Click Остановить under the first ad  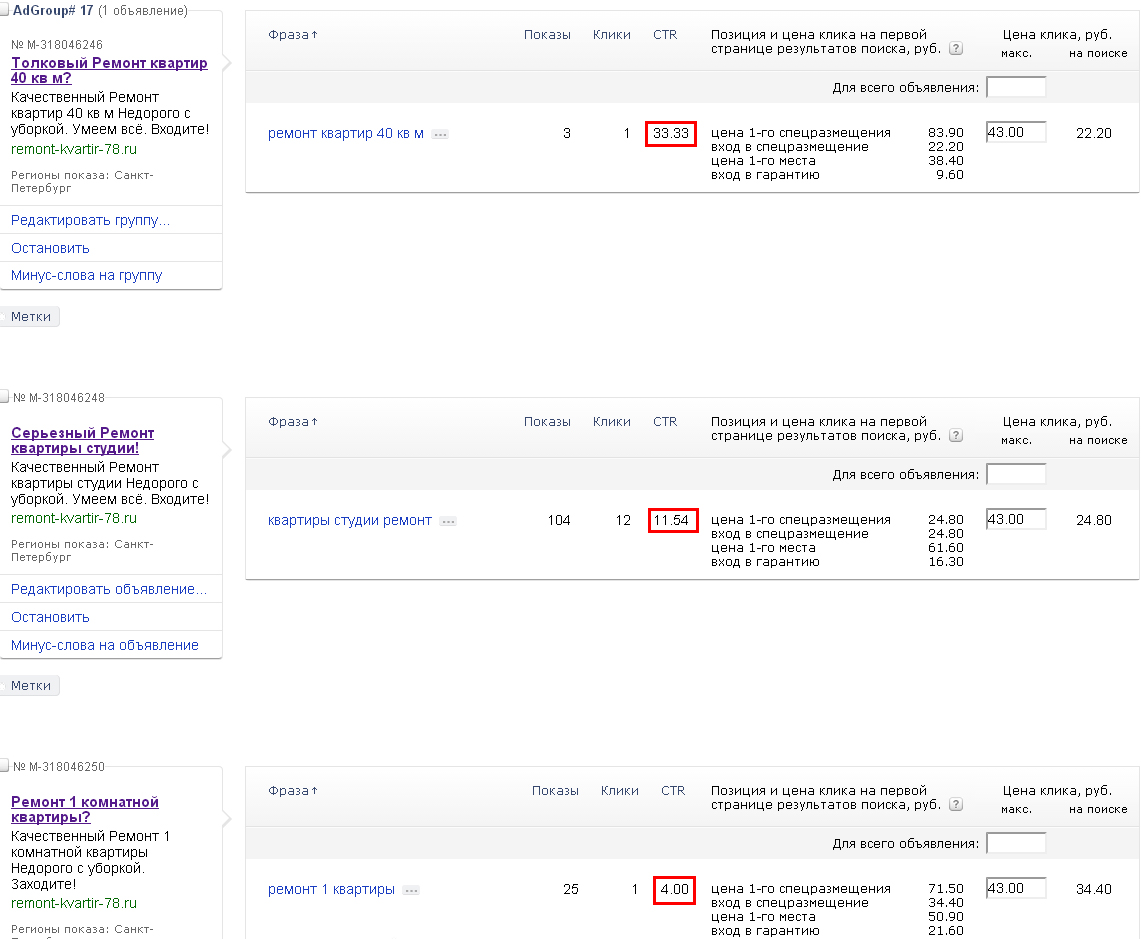[50, 248]
